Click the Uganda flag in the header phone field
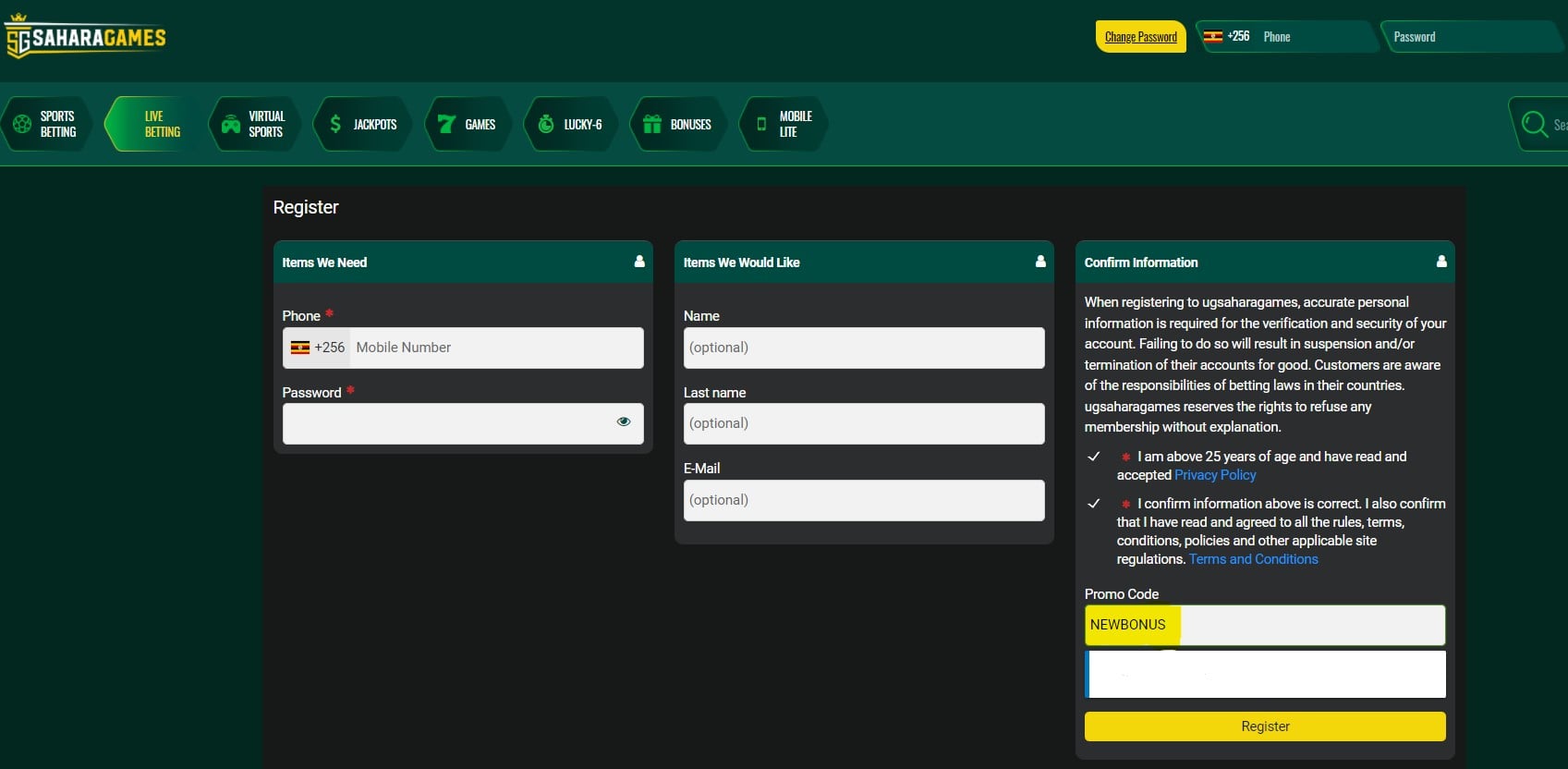Viewport: 1568px width, 769px height. pos(1213,37)
